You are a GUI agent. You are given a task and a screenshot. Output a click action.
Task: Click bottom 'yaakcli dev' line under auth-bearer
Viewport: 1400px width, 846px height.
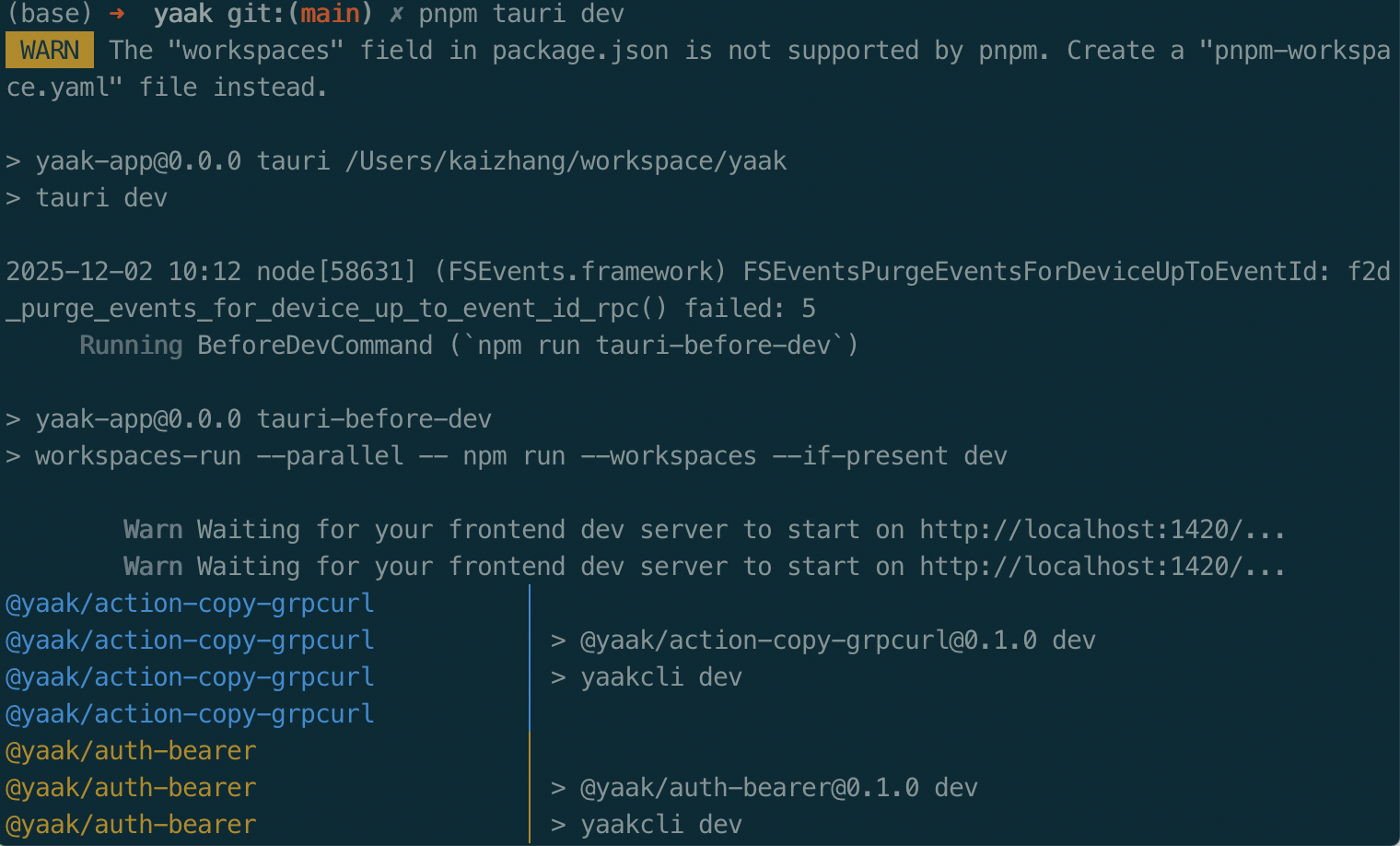[x=661, y=825]
